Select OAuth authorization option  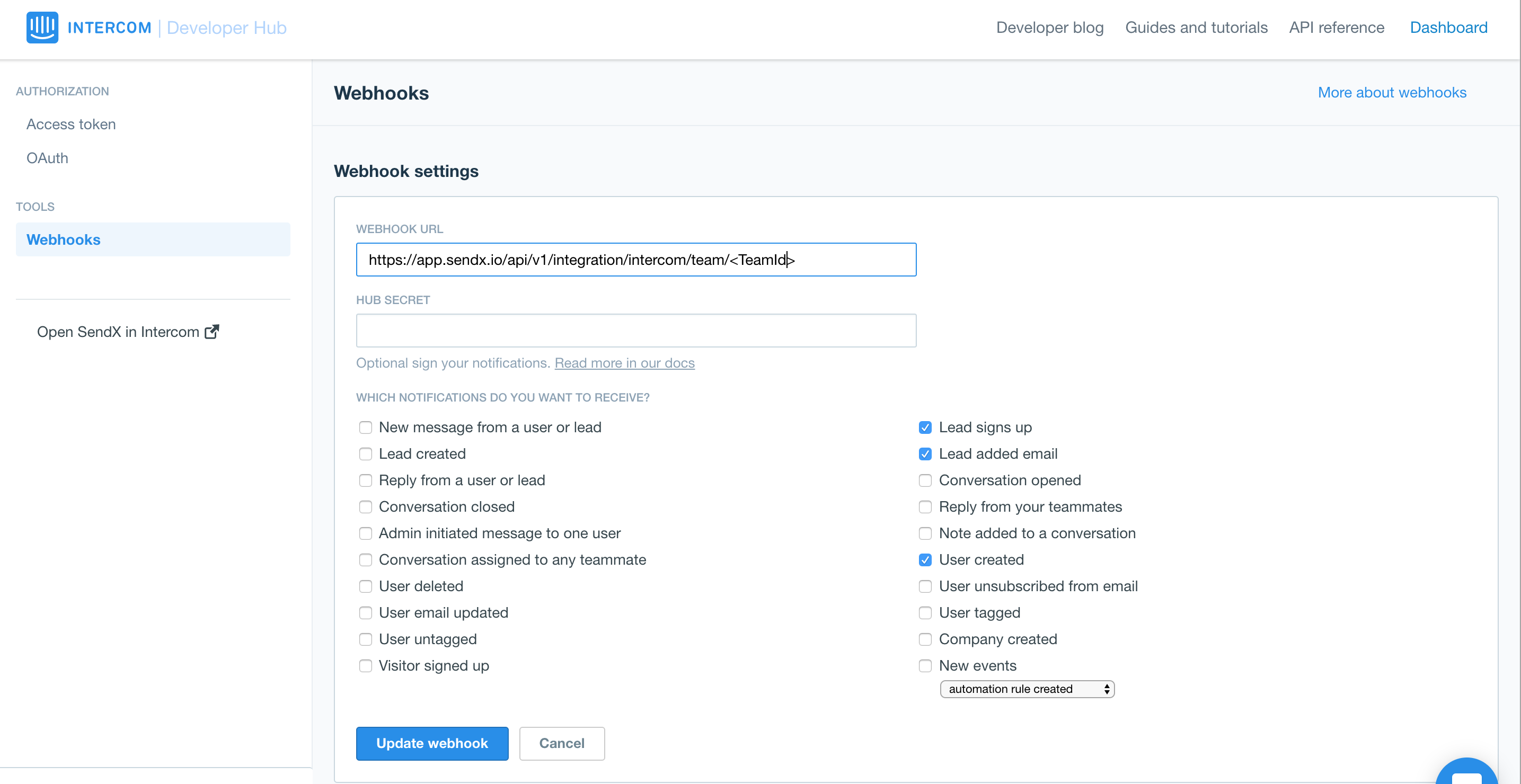click(46, 158)
